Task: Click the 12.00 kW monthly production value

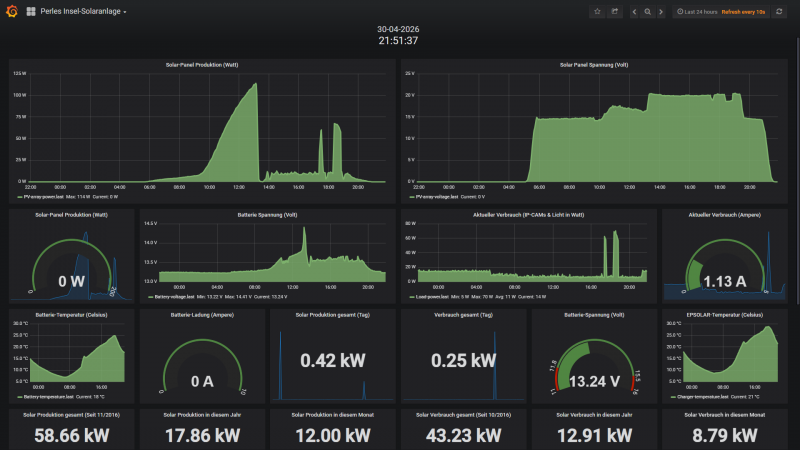Action: pos(333,435)
